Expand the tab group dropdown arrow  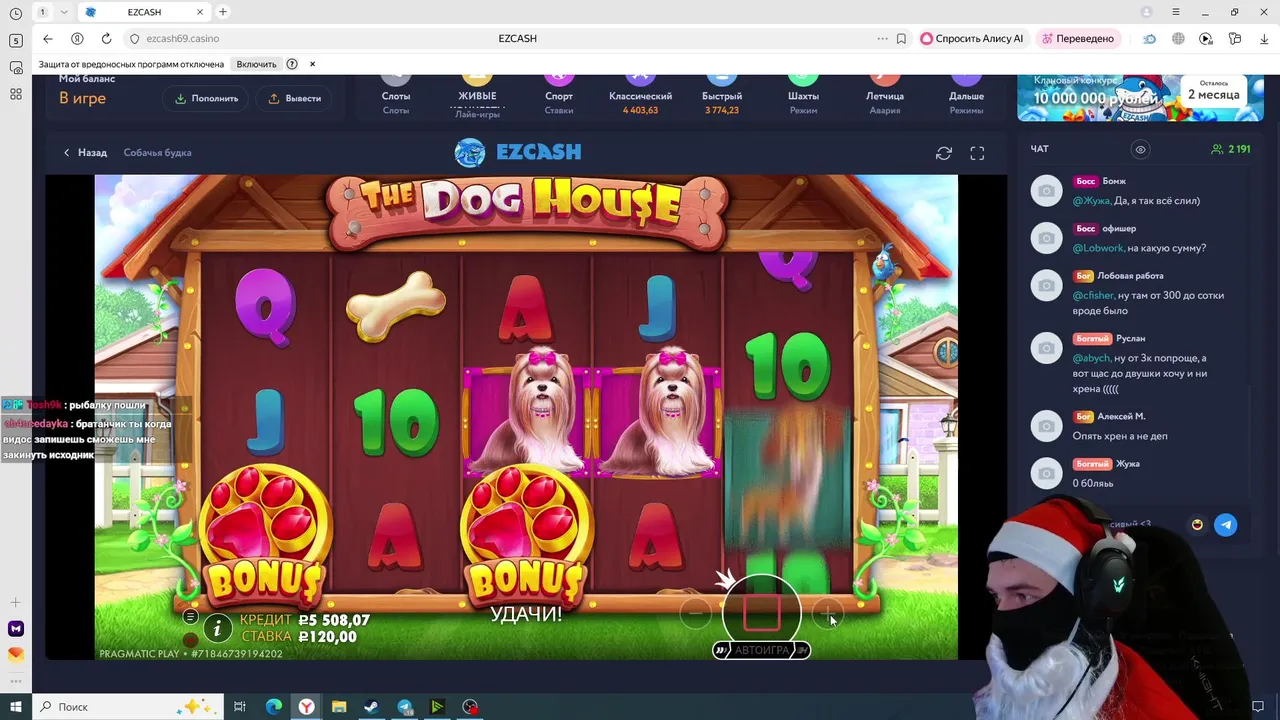tap(64, 12)
